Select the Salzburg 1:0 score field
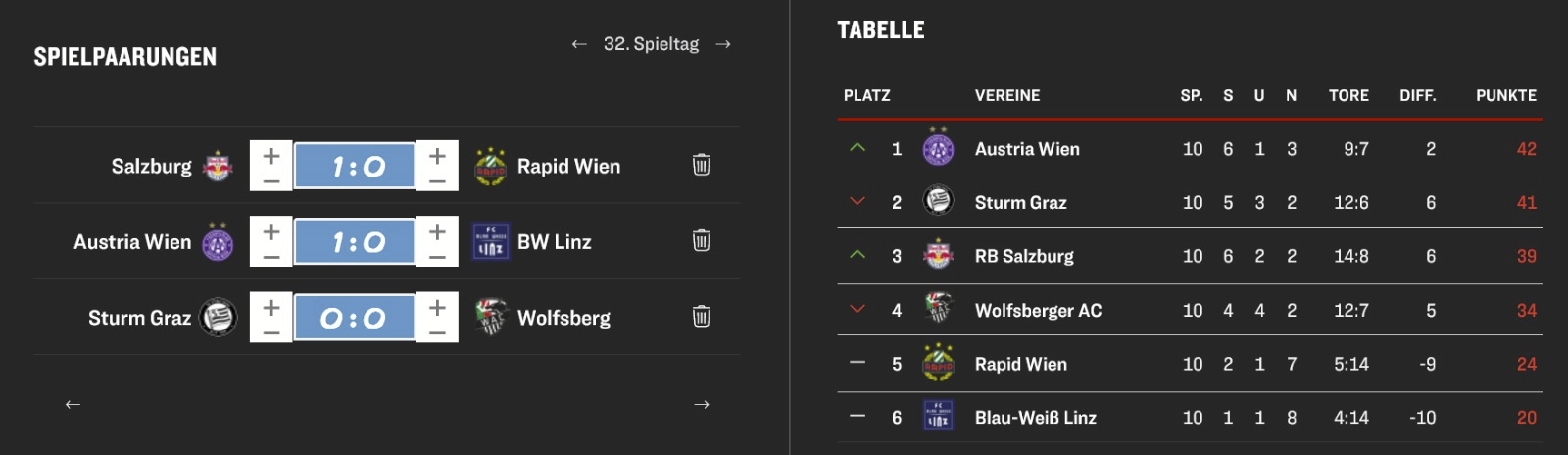This screenshot has width=1568, height=455. tap(355, 166)
